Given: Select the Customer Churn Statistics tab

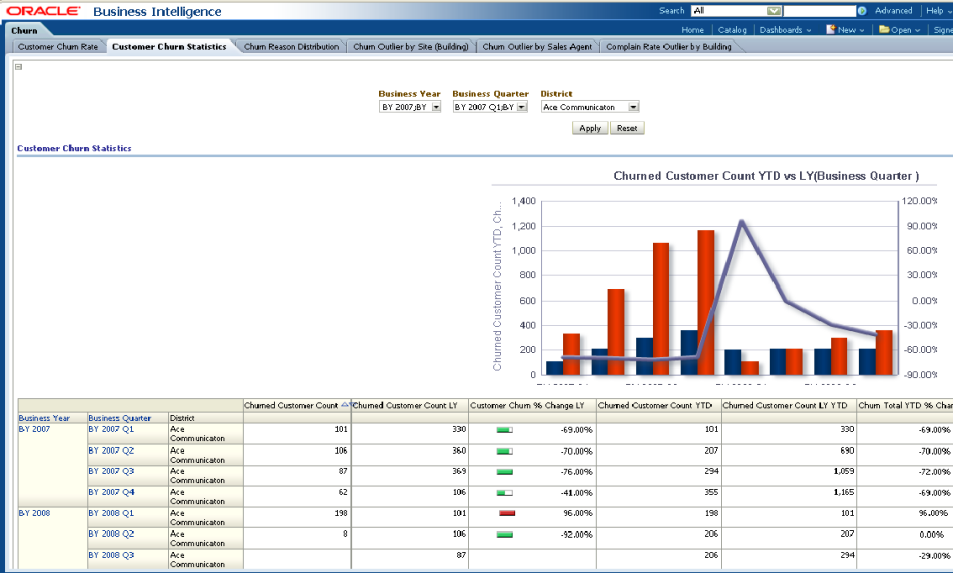Looking at the screenshot, I should coord(169,47).
